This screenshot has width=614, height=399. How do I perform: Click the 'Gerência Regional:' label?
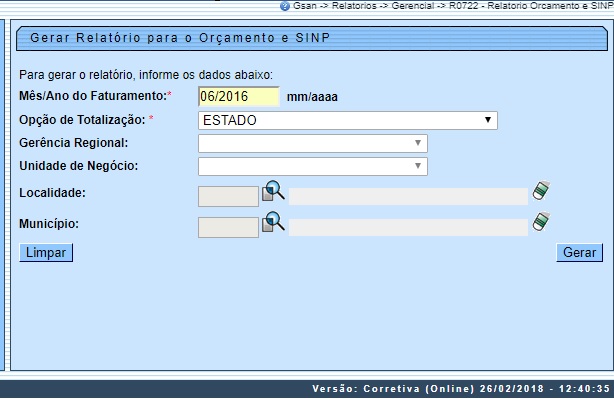click(74, 143)
